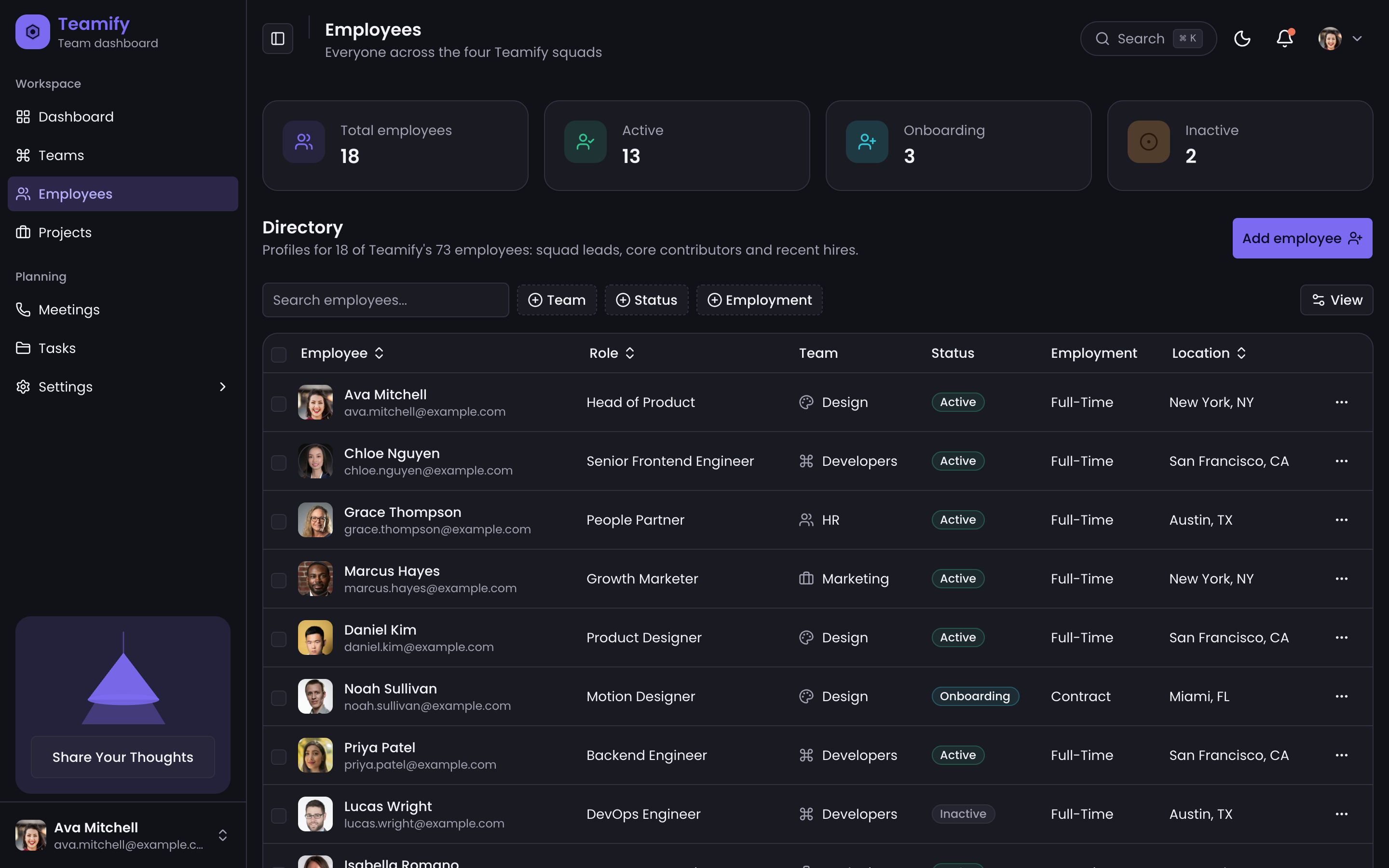Open the global Search box

(1148, 39)
